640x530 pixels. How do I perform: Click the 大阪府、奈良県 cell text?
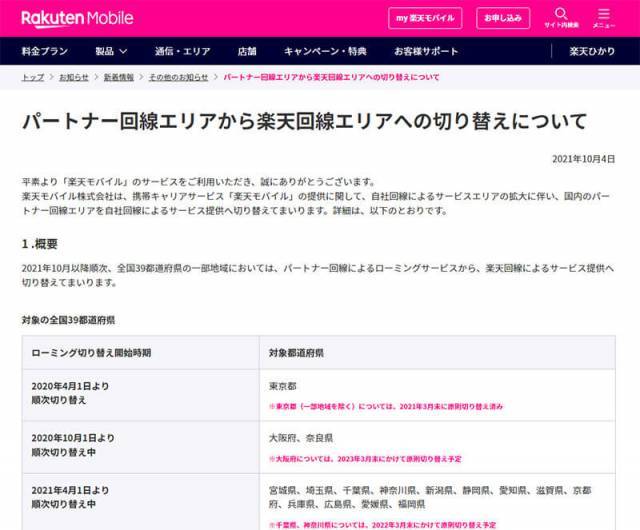click(x=301, y=438)
